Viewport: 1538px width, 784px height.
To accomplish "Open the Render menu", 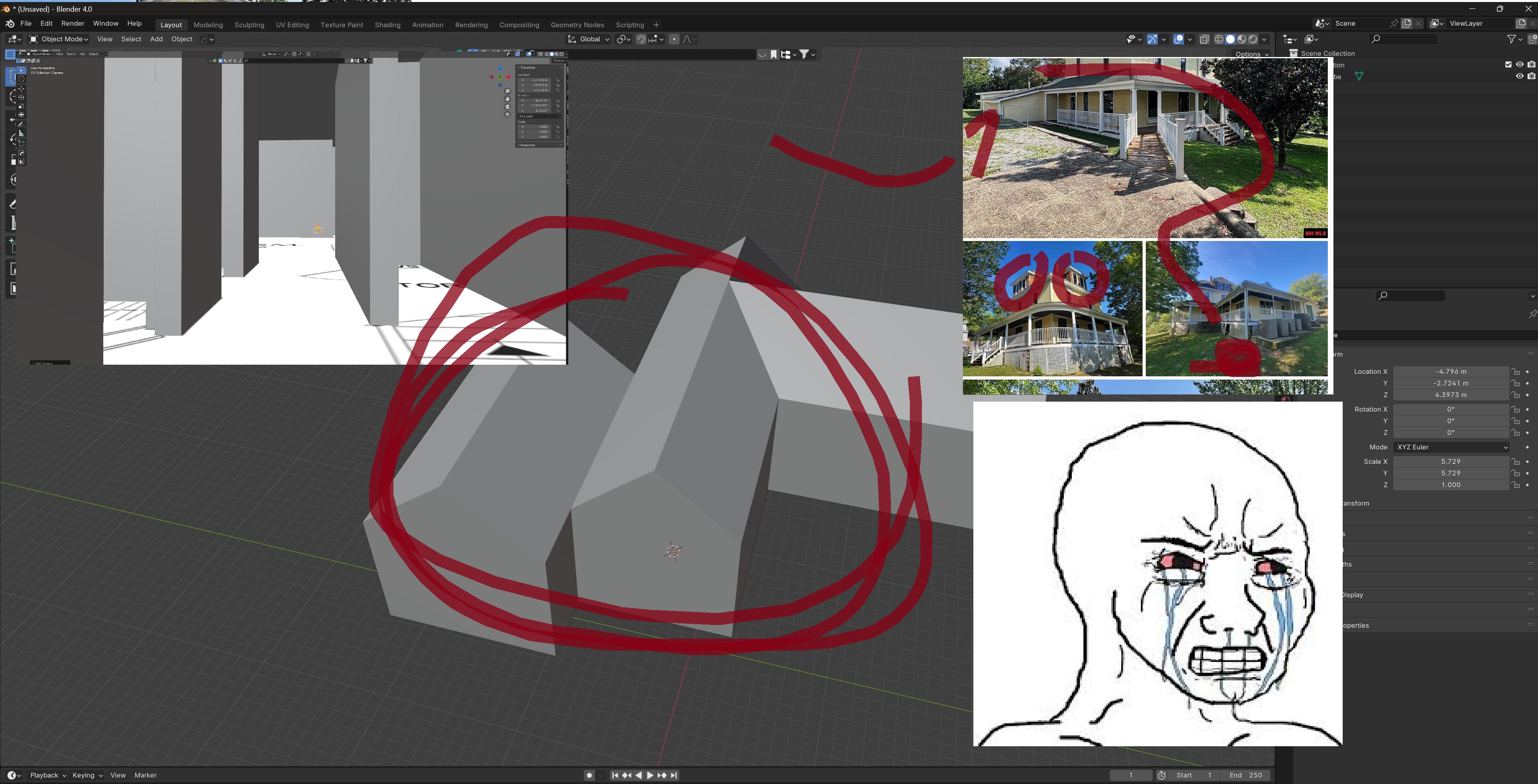I will pos(73,24).
